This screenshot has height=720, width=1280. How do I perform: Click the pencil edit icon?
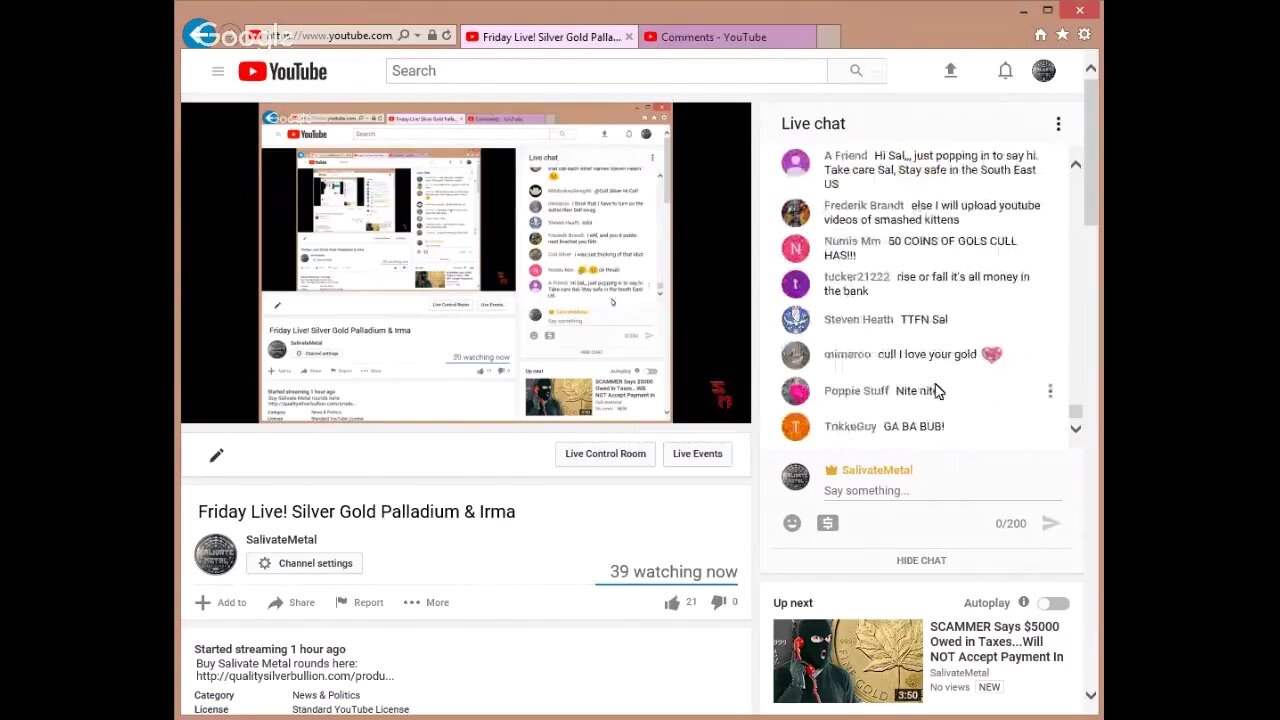[x=216, y=455]
